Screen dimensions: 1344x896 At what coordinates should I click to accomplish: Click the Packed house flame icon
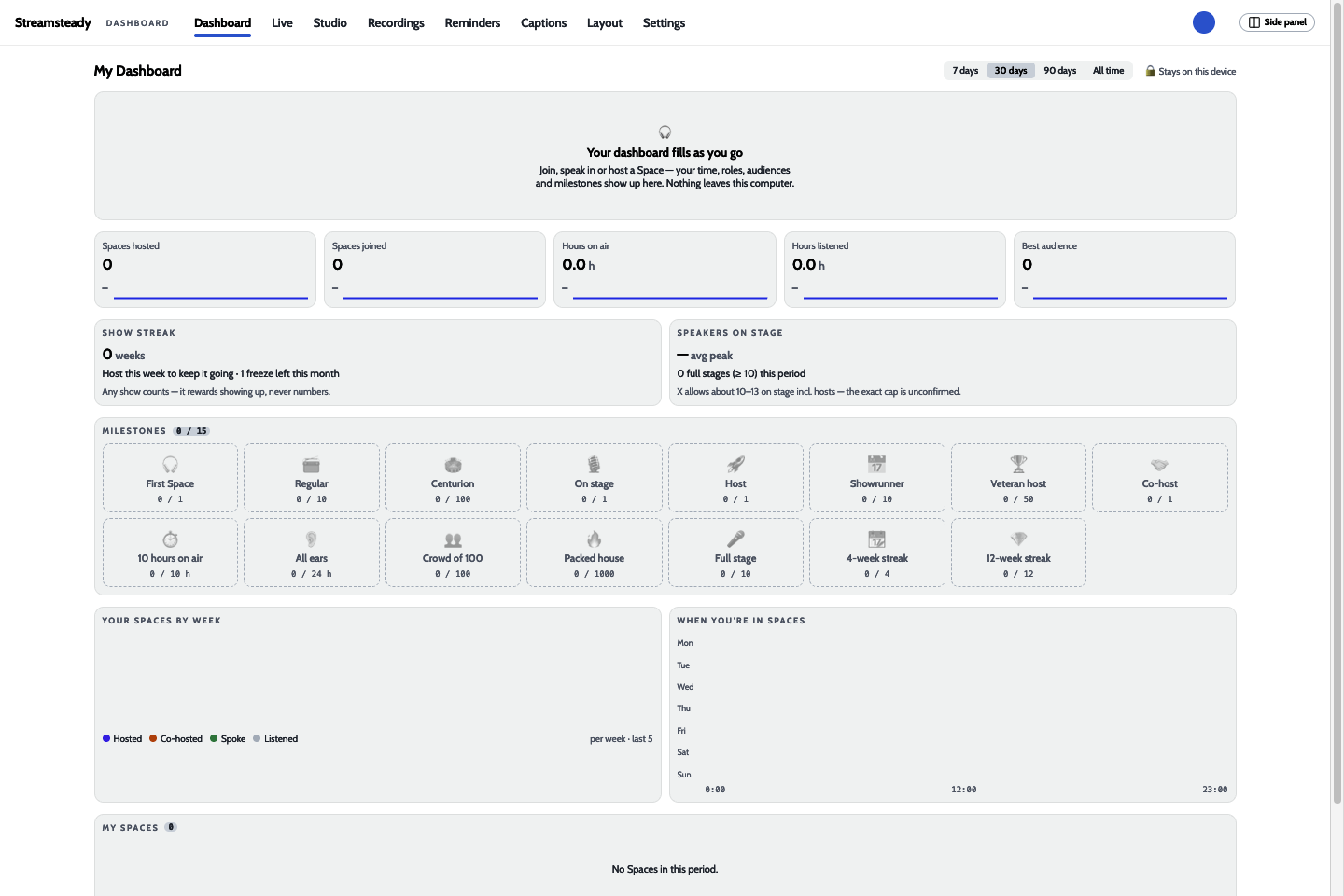click(x=595, y=539)
